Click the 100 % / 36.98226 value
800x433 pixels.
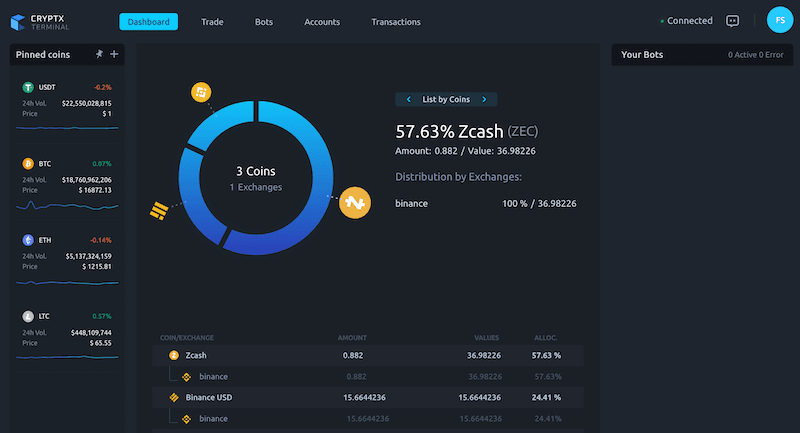539,203
